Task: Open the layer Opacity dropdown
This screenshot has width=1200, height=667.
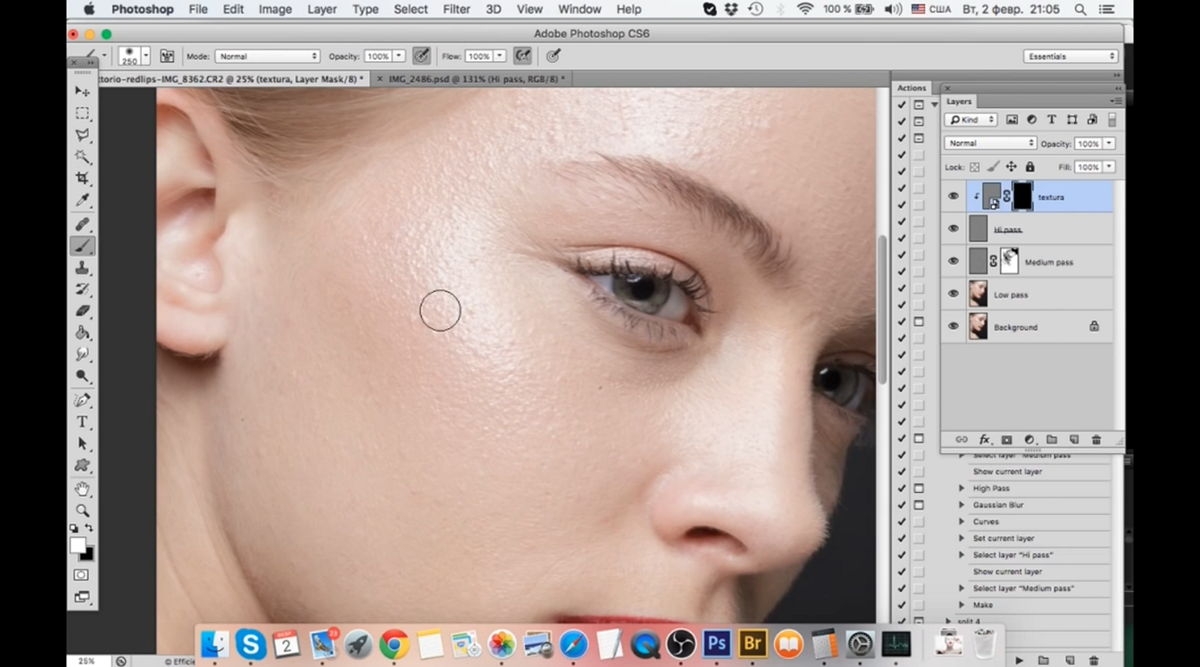Action: pyautogui.click(x=1109, y=143)
